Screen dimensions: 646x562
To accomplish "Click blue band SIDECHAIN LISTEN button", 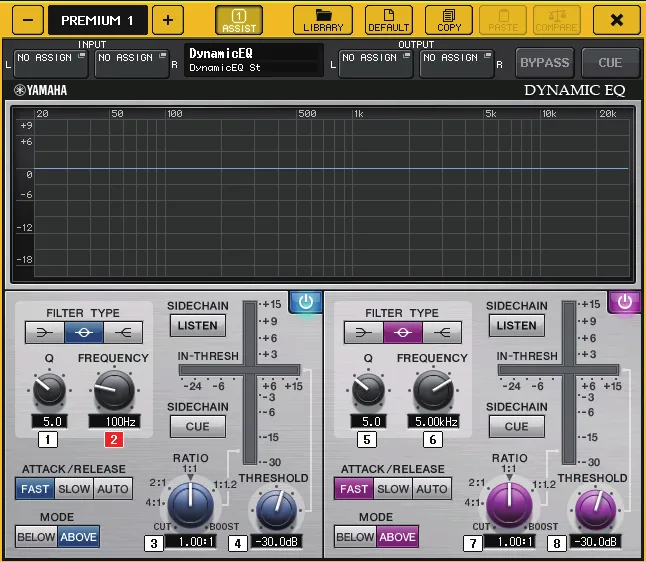I will [198, 325].
